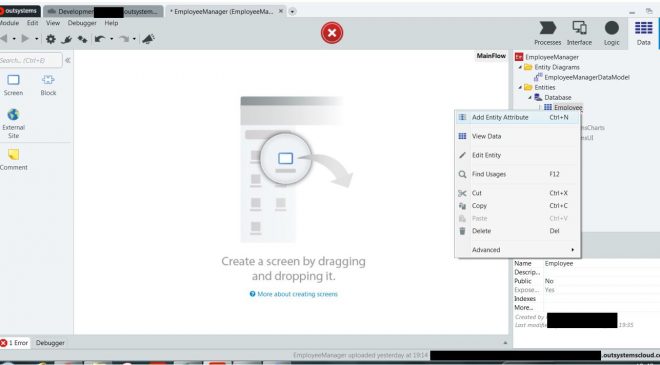
Task: Switch to the Development environment tab
Action: click(103, 11)
